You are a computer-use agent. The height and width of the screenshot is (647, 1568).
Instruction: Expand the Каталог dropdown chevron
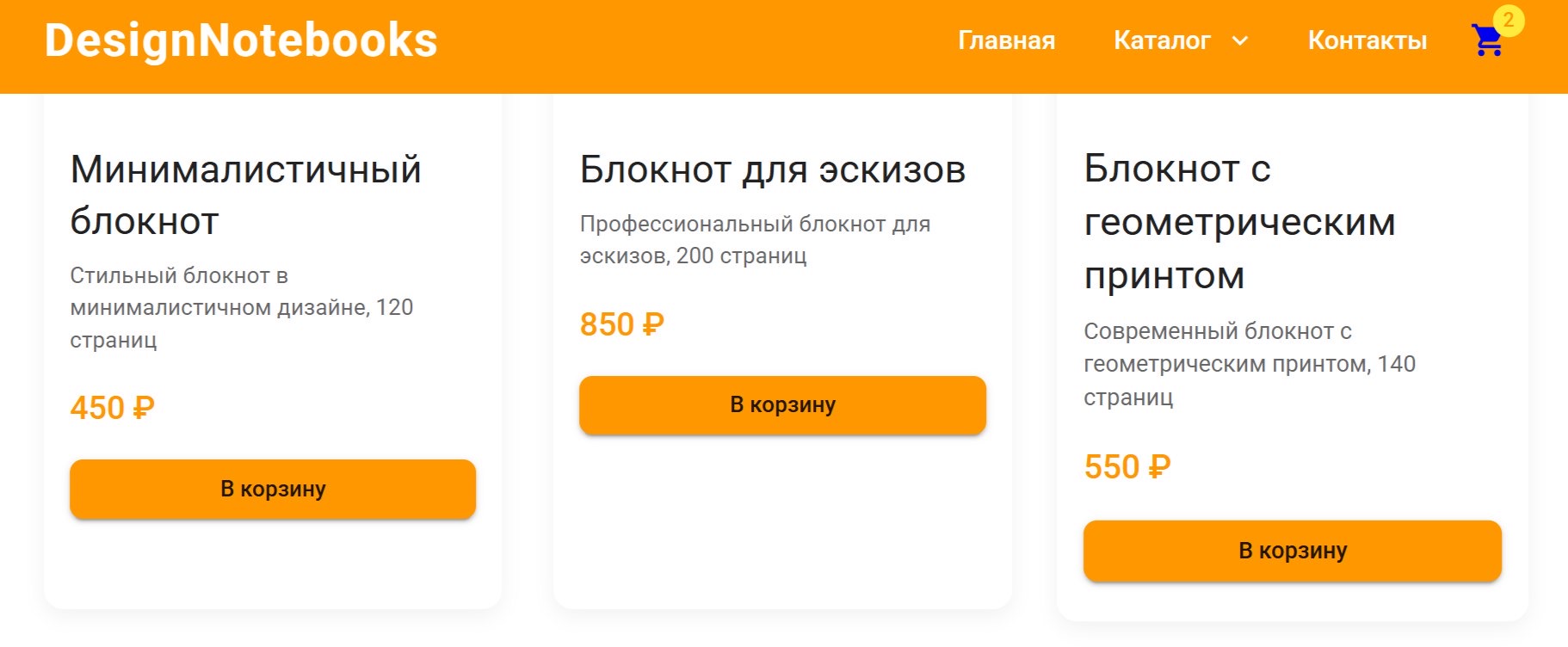coord(1240,40)
